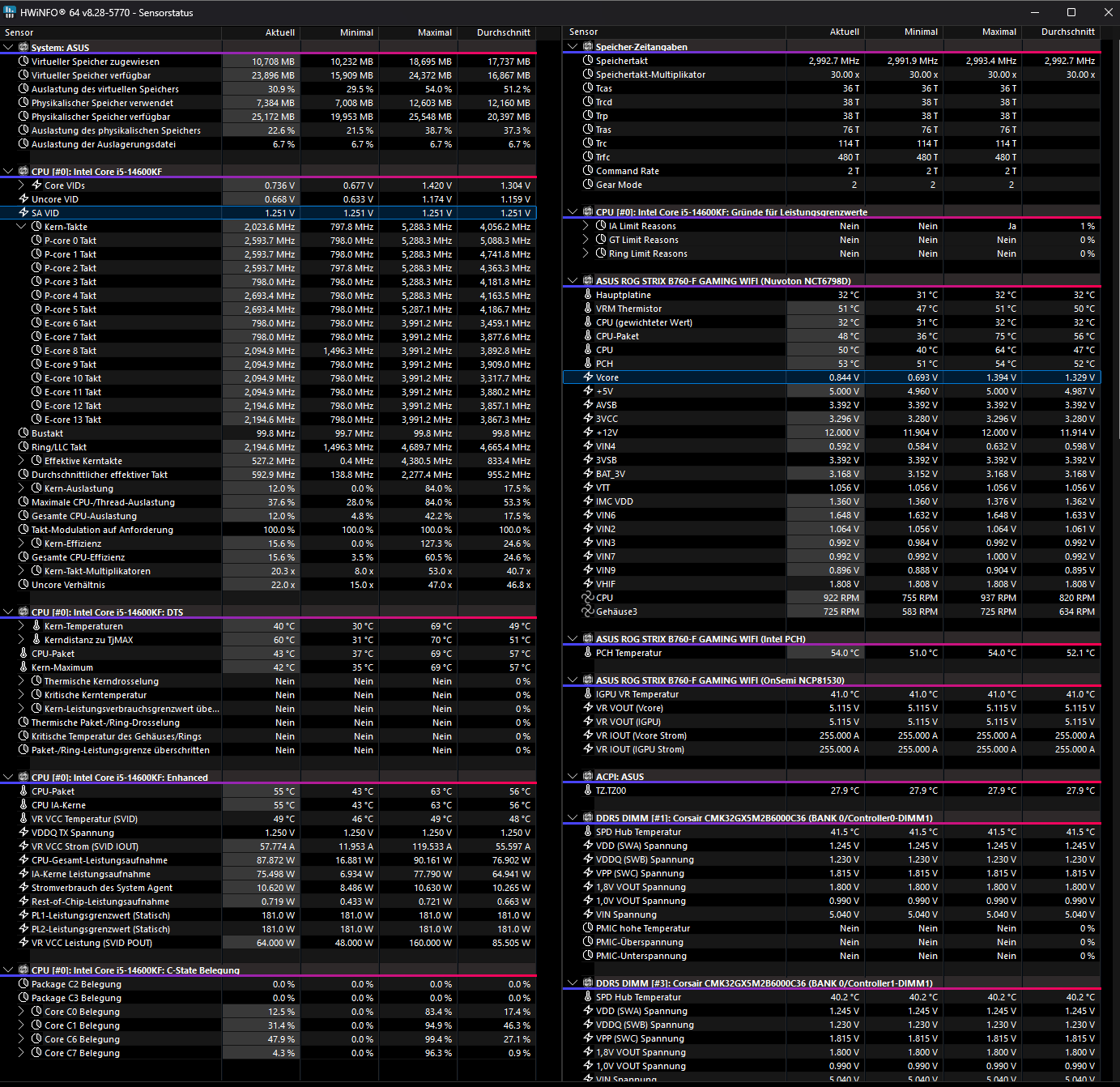Select the VR VCC Leistung (SVID POUT) row
Image resolution: width=1120 pixels, height=1087 pixels.
[268, 943]
